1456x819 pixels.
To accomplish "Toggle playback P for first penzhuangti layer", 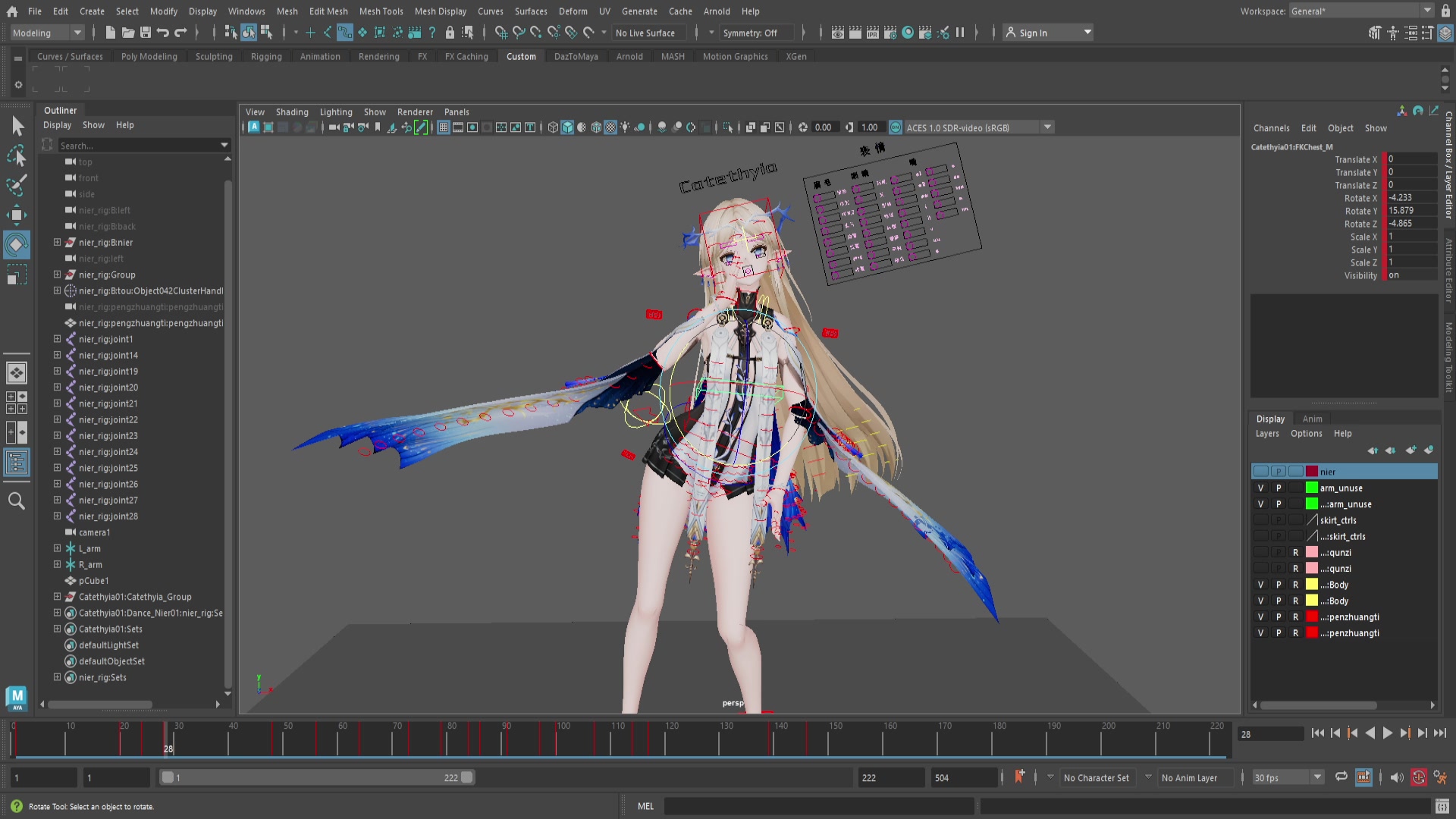I will [1278, 617].
